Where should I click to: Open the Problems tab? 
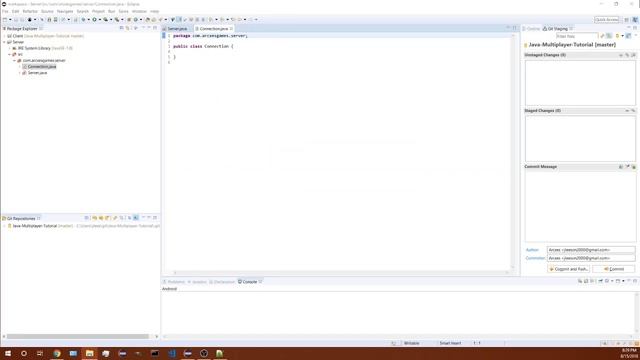[174, 282]
